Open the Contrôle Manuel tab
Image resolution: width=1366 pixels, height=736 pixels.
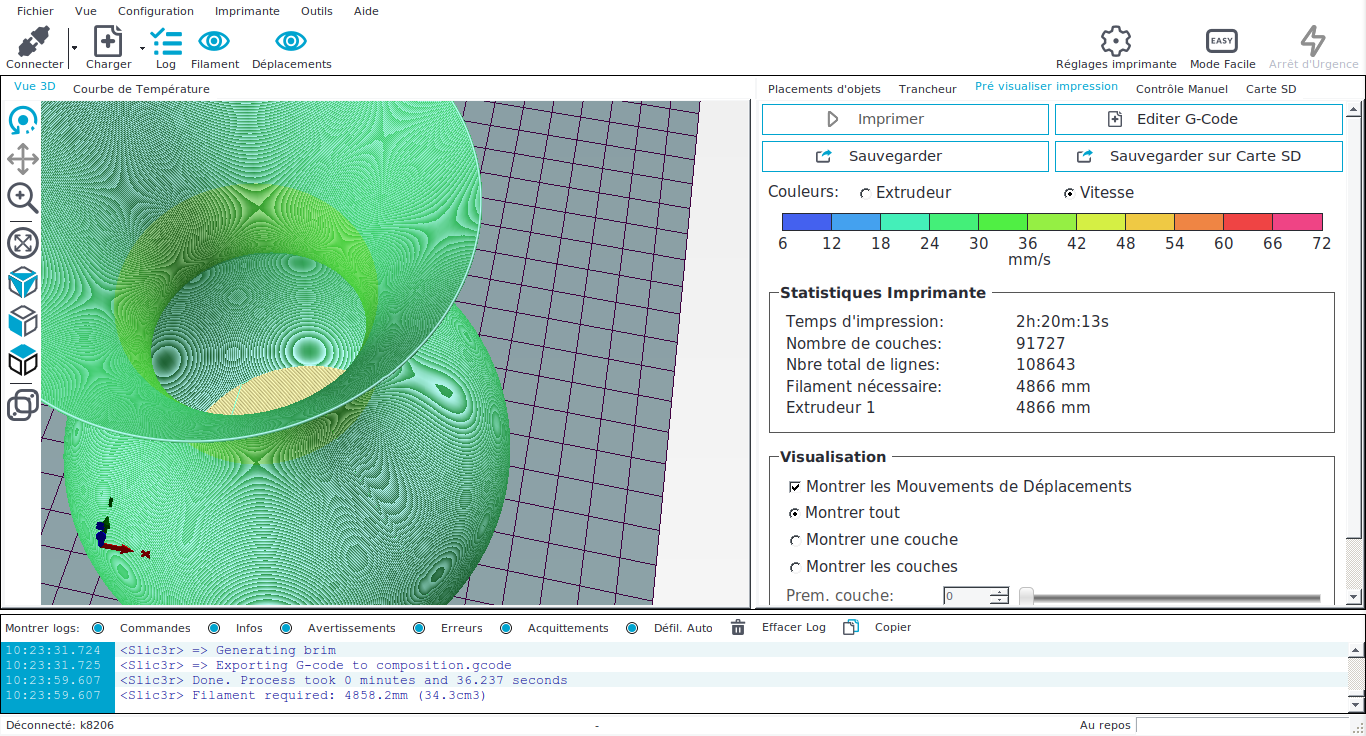tap(1182, 89)
